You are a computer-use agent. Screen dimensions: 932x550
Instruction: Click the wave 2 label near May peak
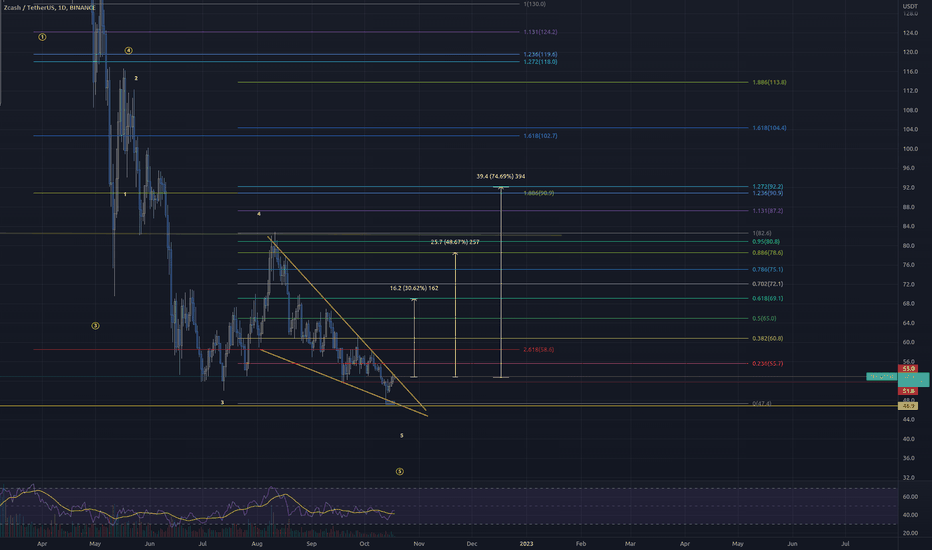[136, 78]
